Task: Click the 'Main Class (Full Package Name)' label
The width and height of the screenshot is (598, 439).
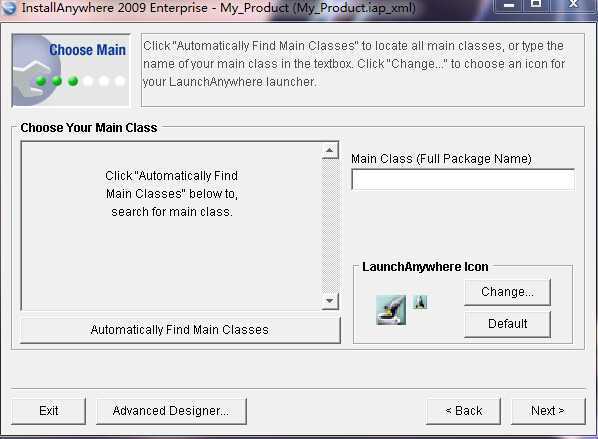Action: [x=441, y=159]
